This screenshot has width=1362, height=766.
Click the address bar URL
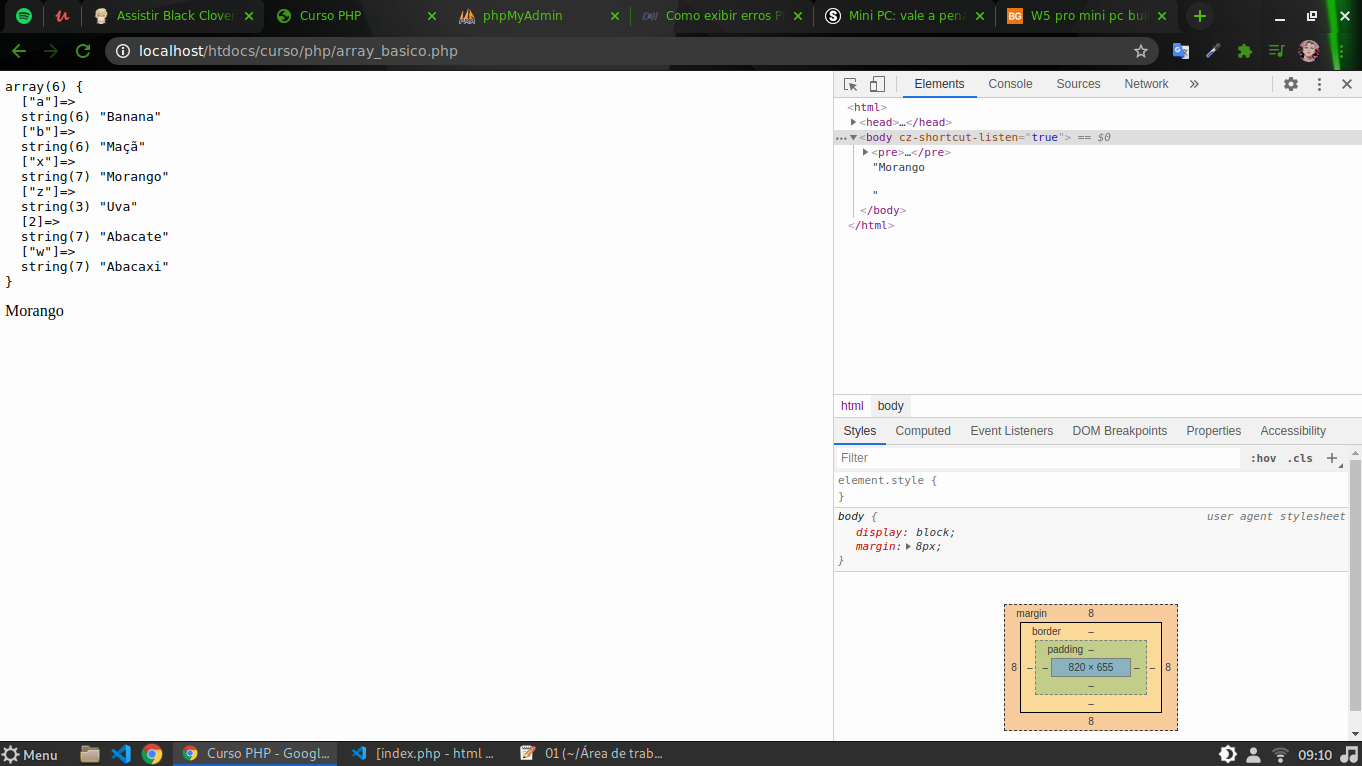click(x=298, y=51)
